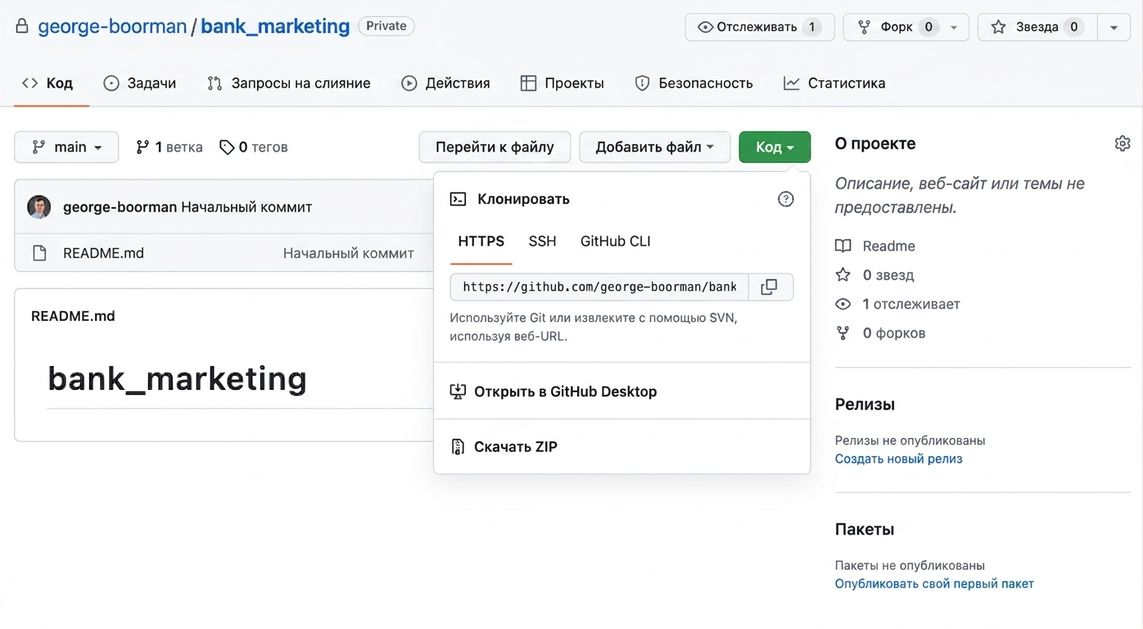Click the tag icon next to 0 тегов
1143x629 pixels.
tap(227, 147)
